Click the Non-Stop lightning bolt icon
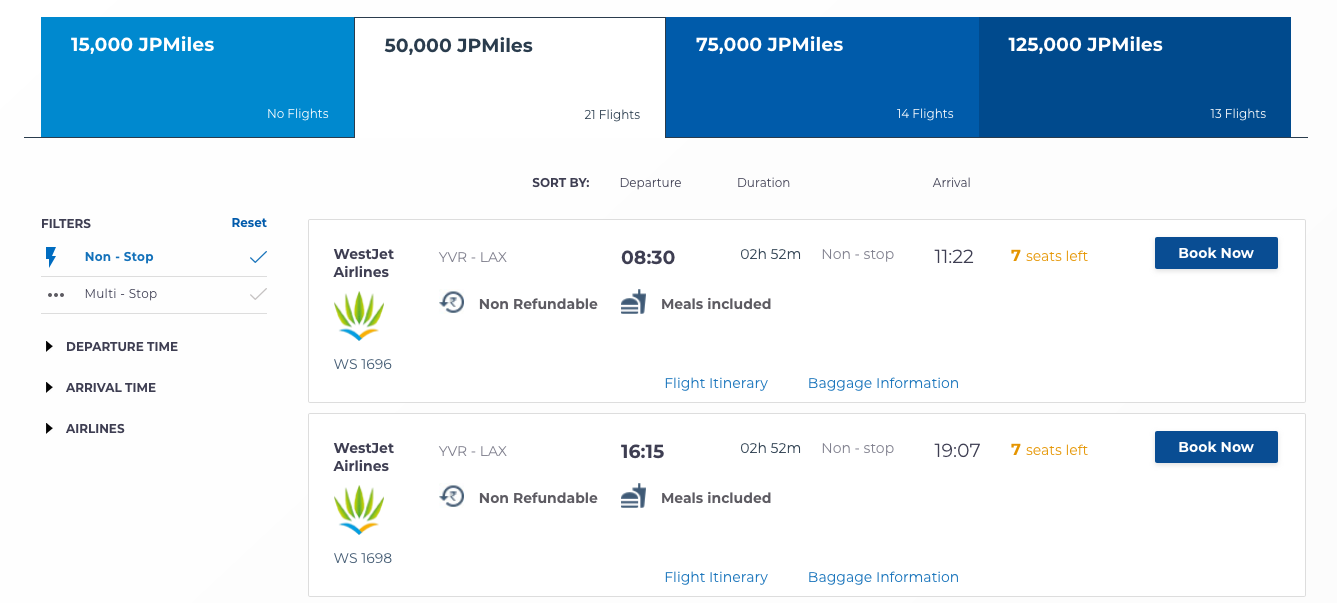The image size is (1337, 603). (x=52, y=257)
